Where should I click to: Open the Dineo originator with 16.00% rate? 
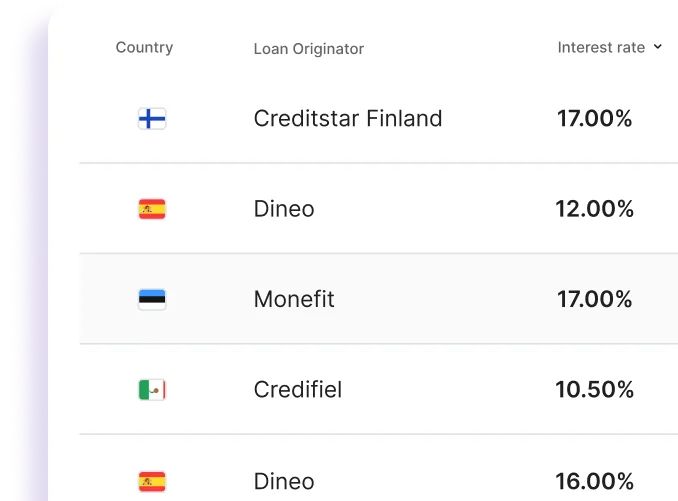[x=284, y=481]
